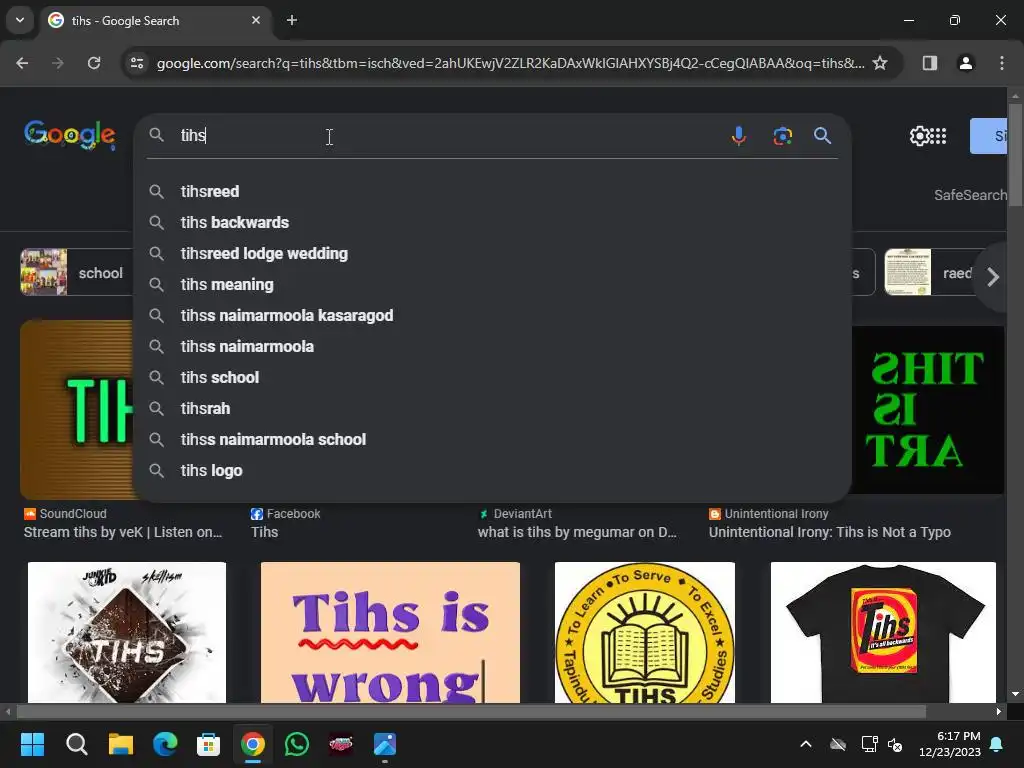
Task: Open muted volume icon in tray
Action: 895,744
